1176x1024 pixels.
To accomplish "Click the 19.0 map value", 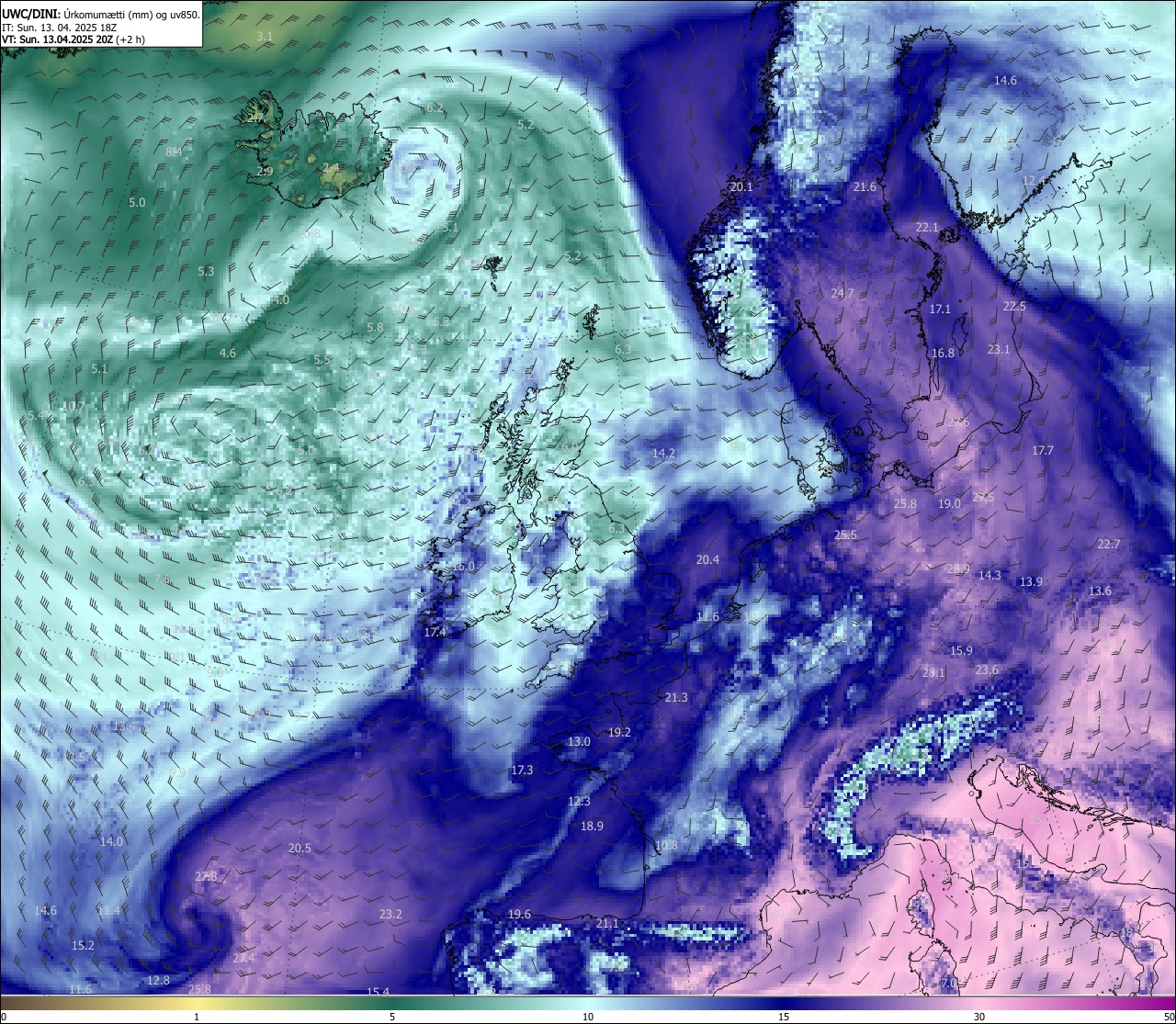I will point(949,503).
